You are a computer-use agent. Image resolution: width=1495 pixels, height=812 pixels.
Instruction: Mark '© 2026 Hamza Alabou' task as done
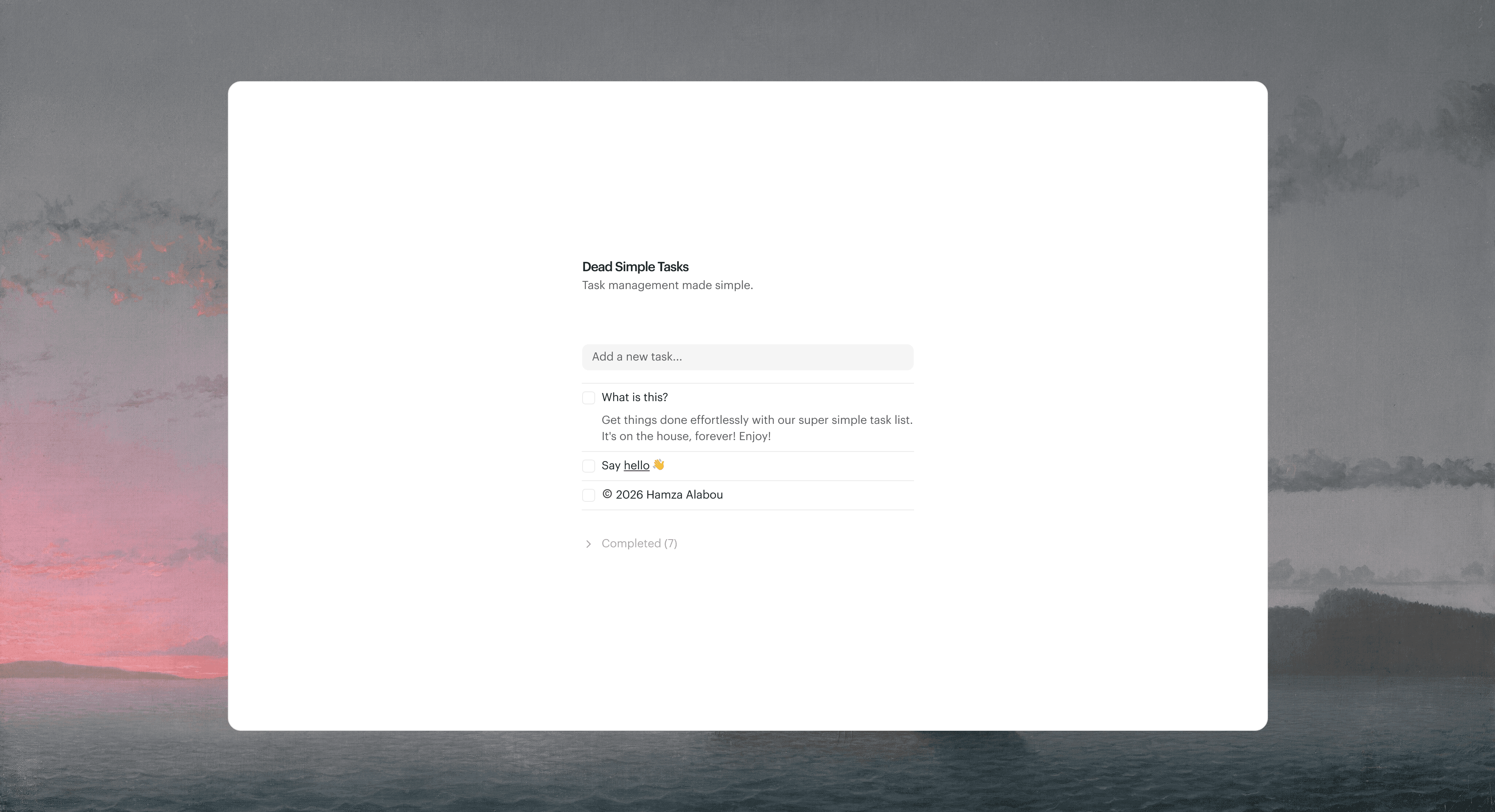[589, 495]
